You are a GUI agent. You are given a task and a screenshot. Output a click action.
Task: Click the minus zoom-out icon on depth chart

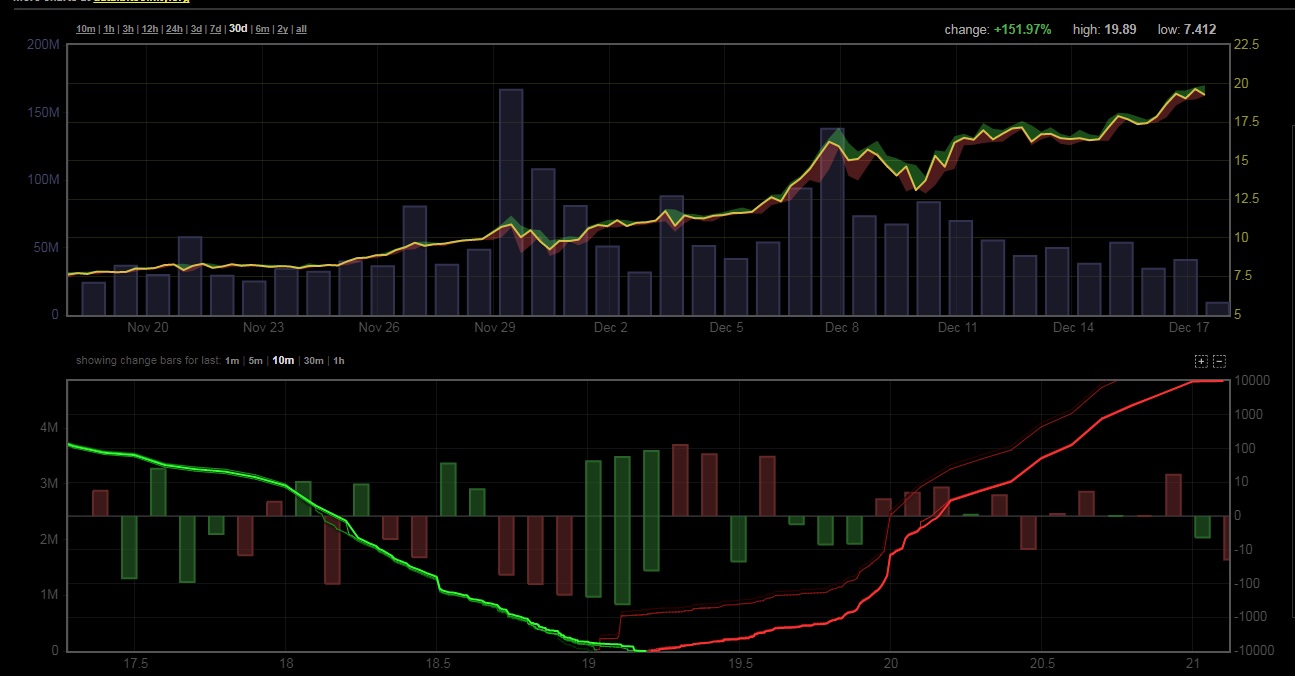1219,361
